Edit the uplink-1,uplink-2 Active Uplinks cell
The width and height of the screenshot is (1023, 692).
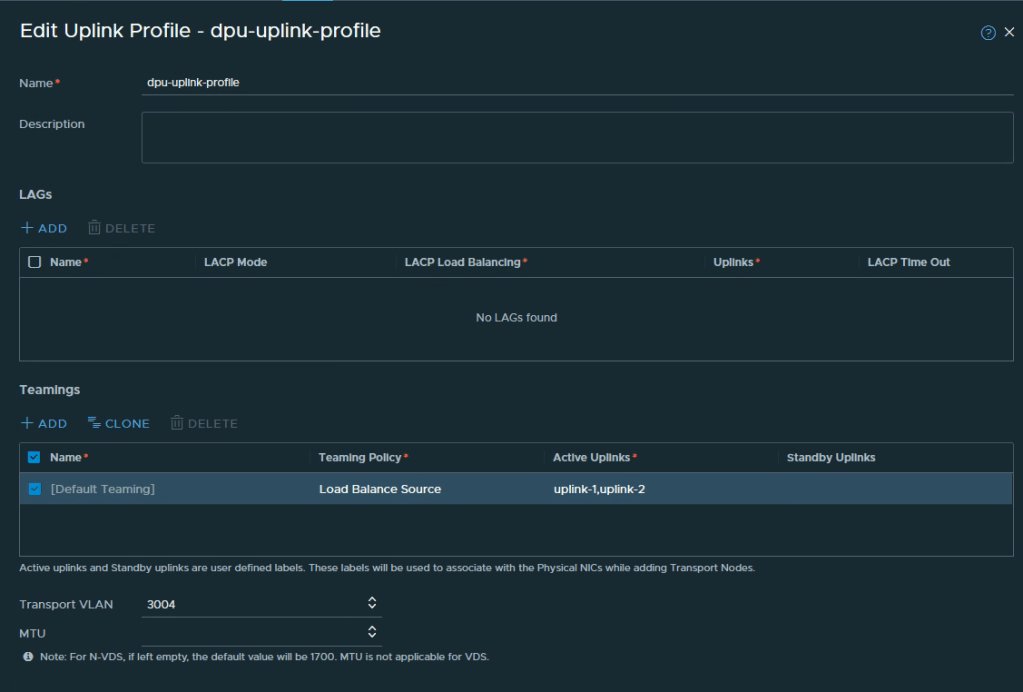pos(605,489)
